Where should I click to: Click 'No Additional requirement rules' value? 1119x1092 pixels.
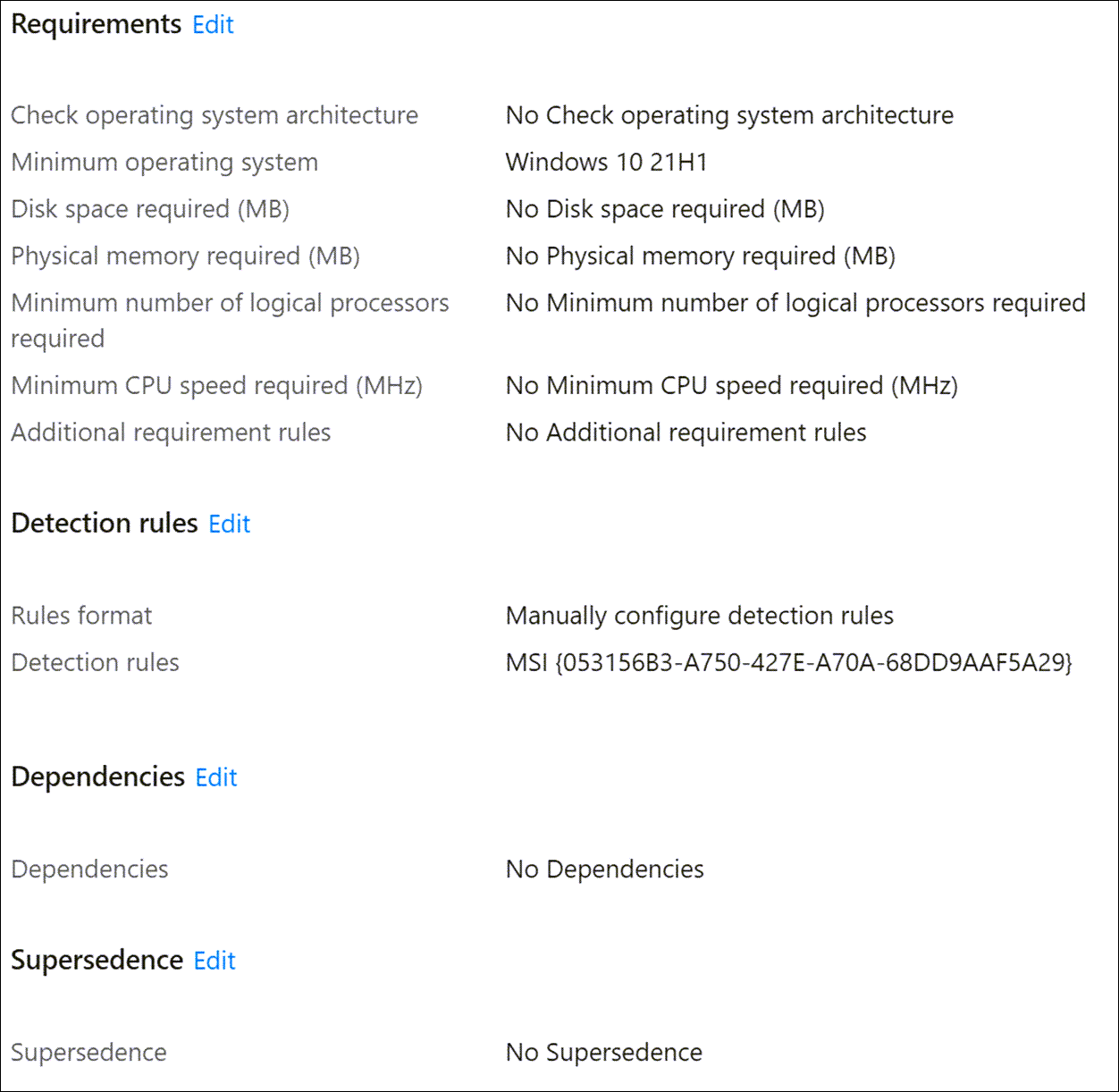(x=686, y=433)
